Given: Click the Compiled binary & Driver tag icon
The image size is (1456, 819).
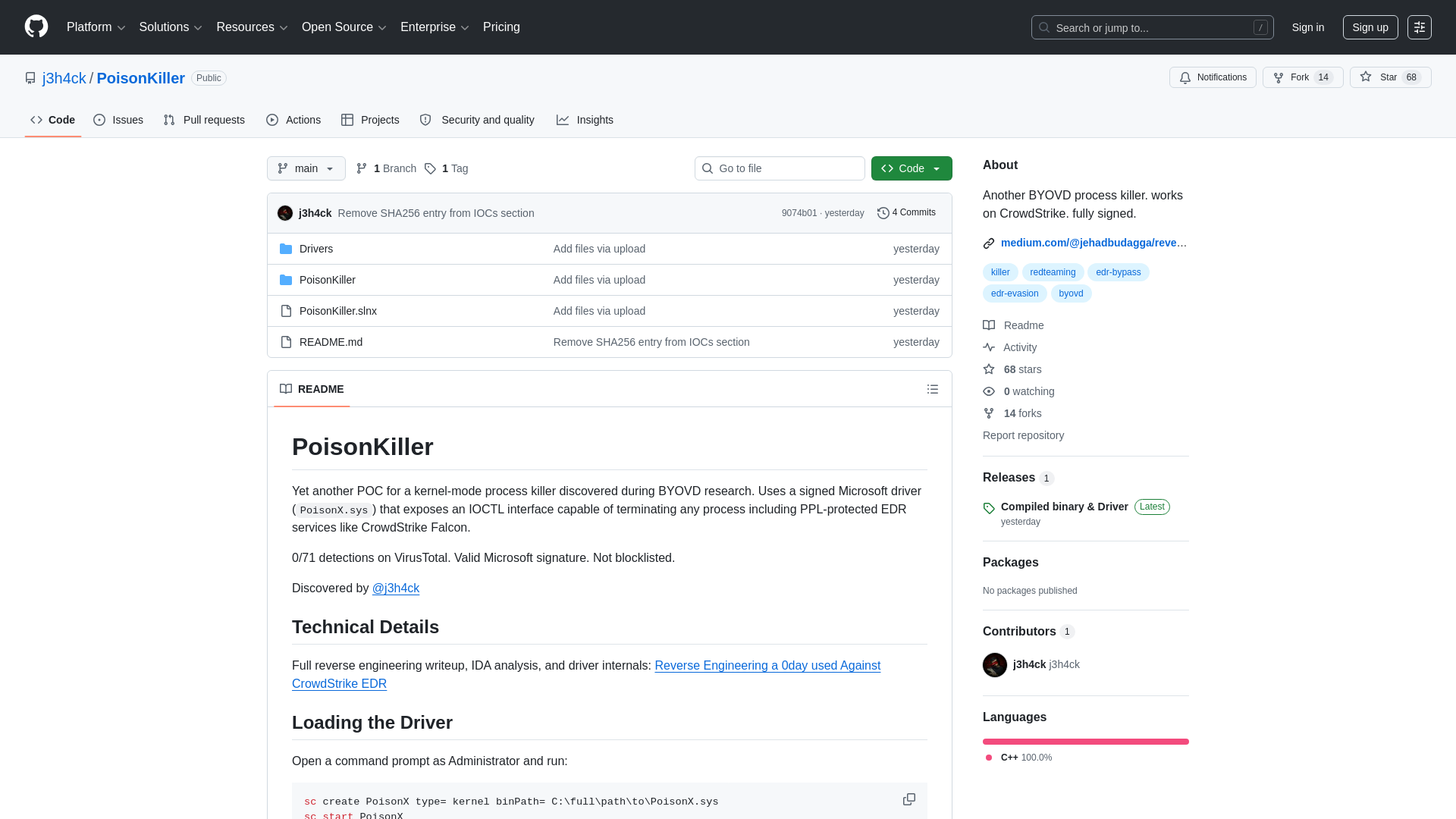Looking at the screenshot, I should click(x=988, y=508).
